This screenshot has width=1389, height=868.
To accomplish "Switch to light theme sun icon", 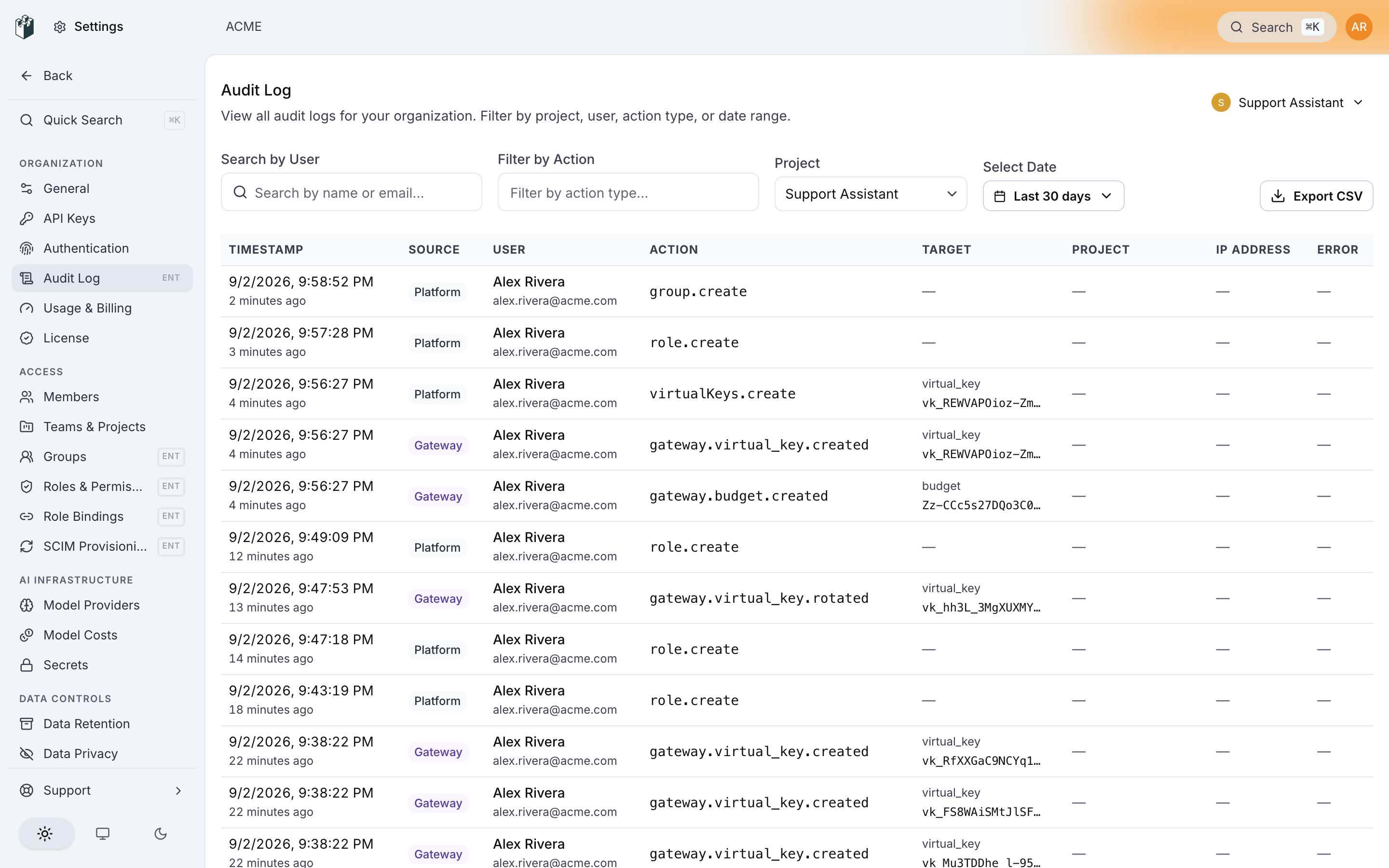I will pyautogui.click(x=45, y=834).
